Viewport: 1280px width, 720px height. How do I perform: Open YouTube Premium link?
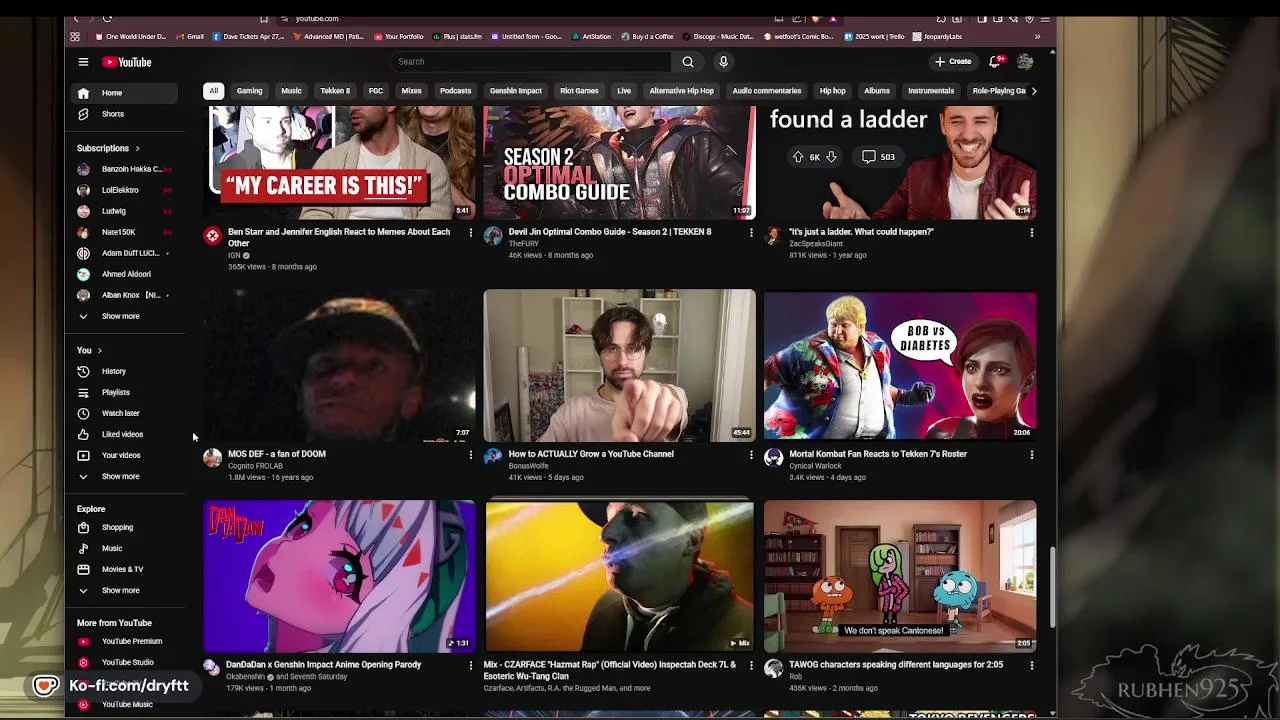coord(125,641)
